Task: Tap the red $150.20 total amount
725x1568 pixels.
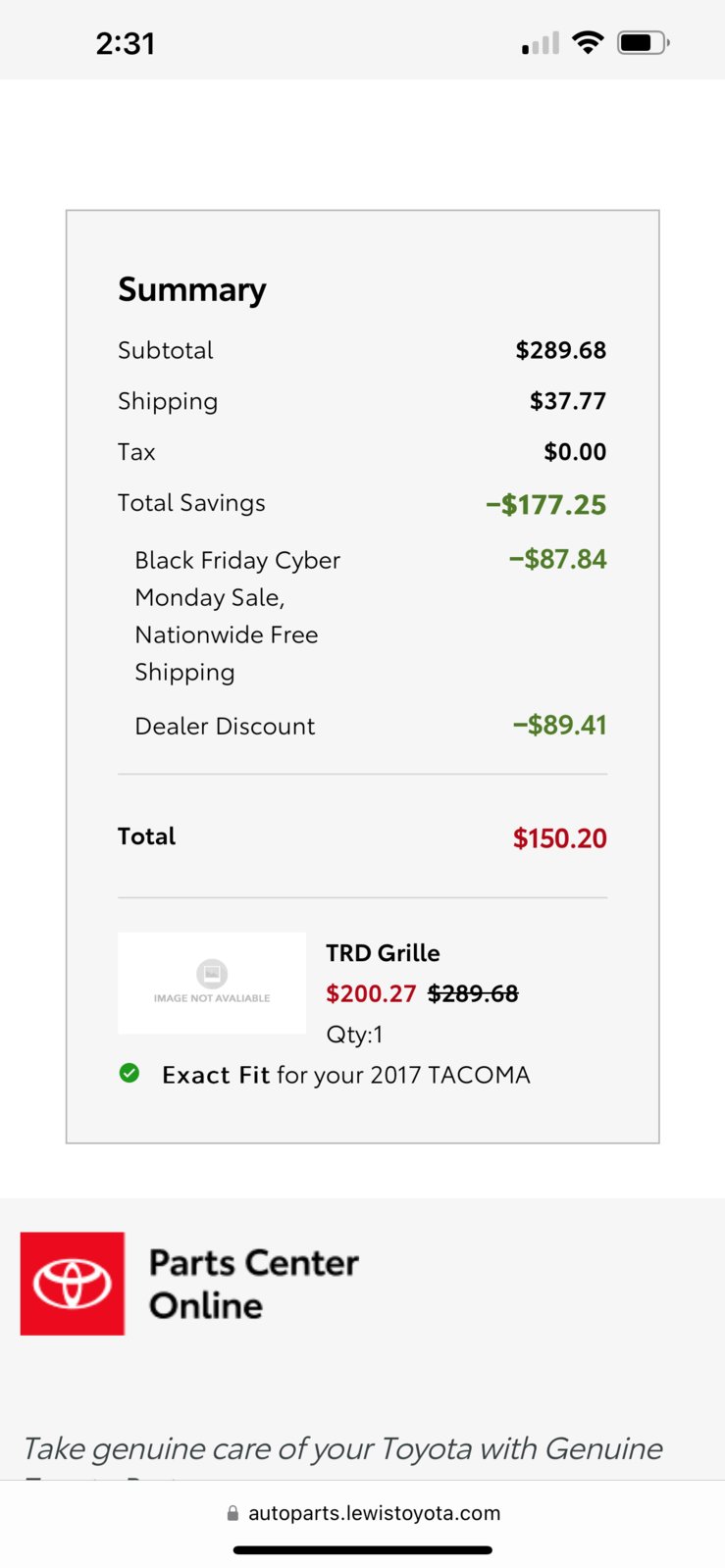Action: click(559, 838)
